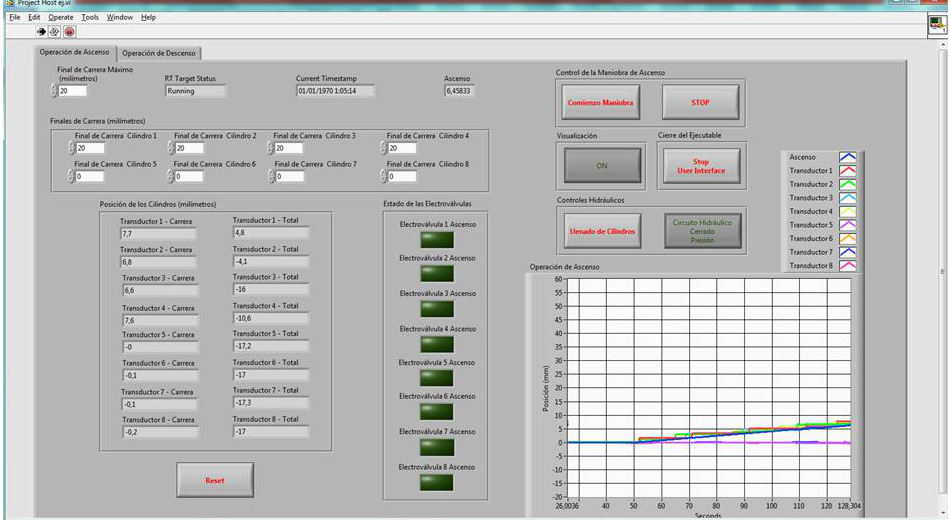Click the Cilindro 5 final de carrera stepper
Image resolution: width=950 pixels, height=530 pixels.
pos(71,176)
